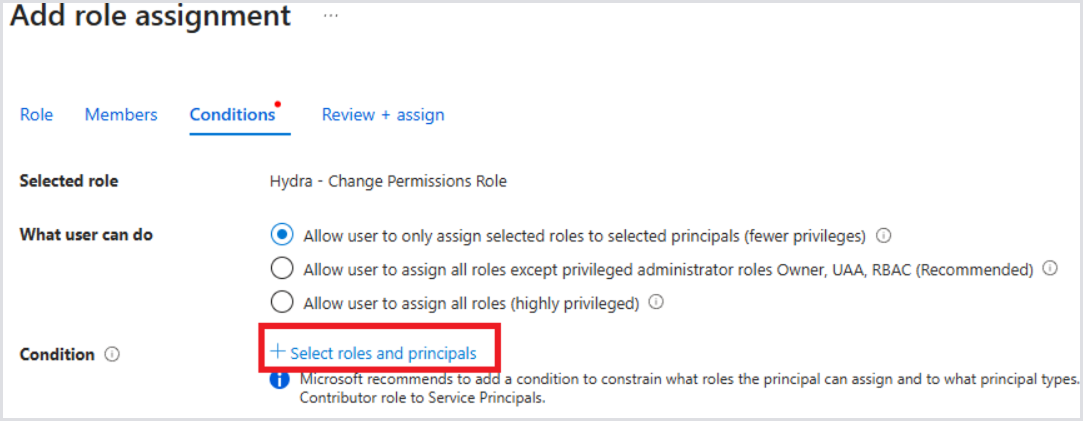Click the Hydra - Change Permissions Role text
Viewport: 1083px width, 421px height.
388,181
